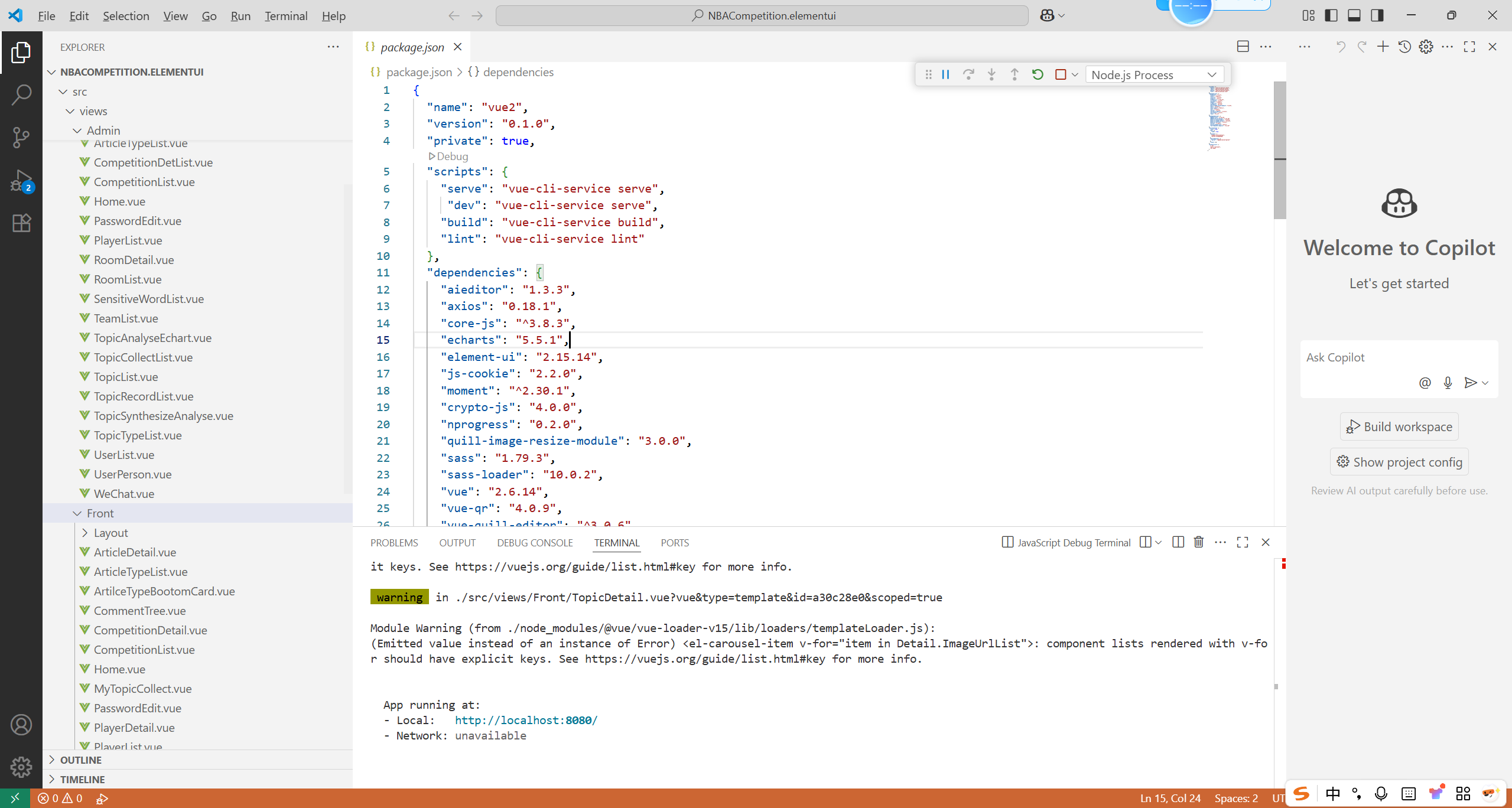Restart the debug session

coord(1038,74)
